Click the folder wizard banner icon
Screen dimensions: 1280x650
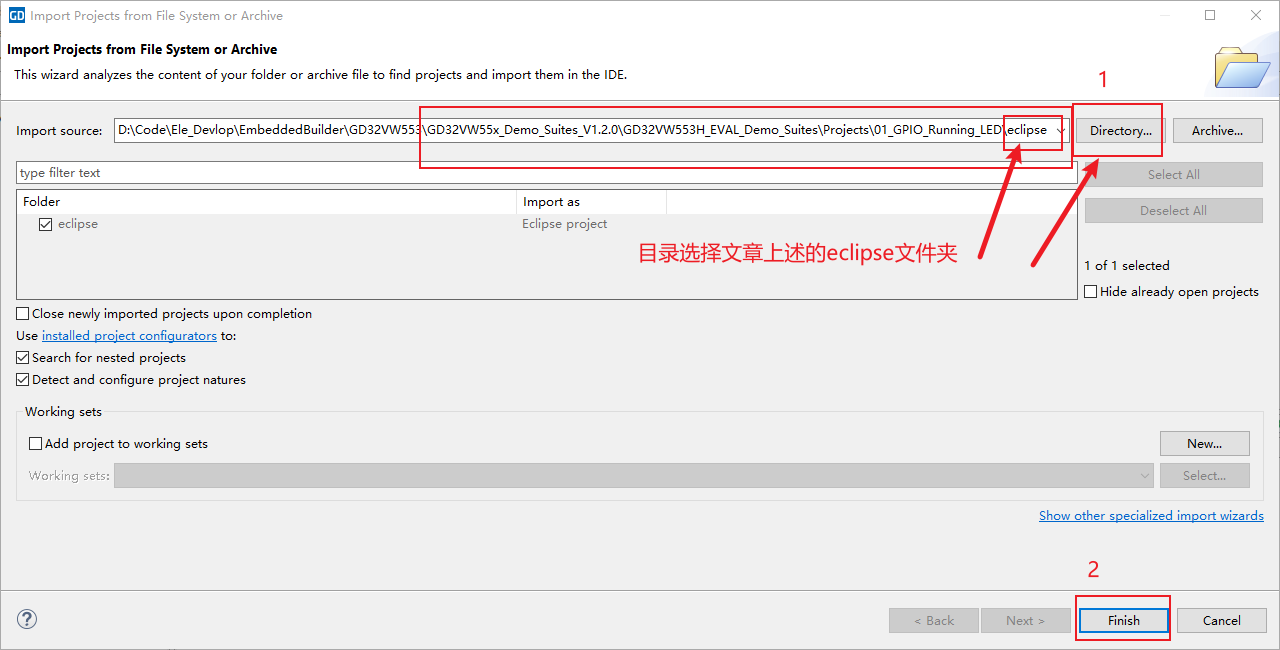pyautogui.click(x=1241, y=67)
